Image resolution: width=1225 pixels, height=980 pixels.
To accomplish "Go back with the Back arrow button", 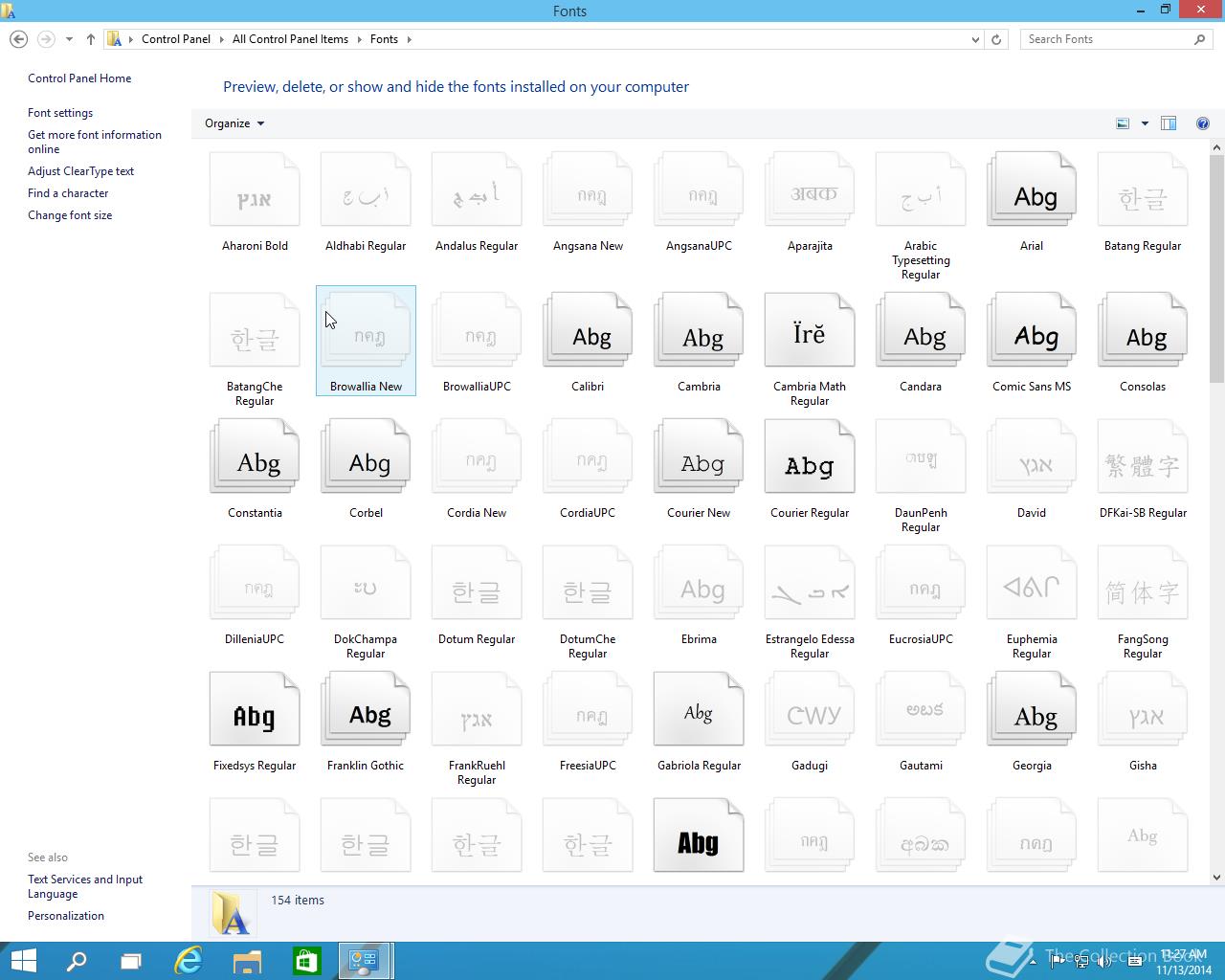I will [18, 39].
